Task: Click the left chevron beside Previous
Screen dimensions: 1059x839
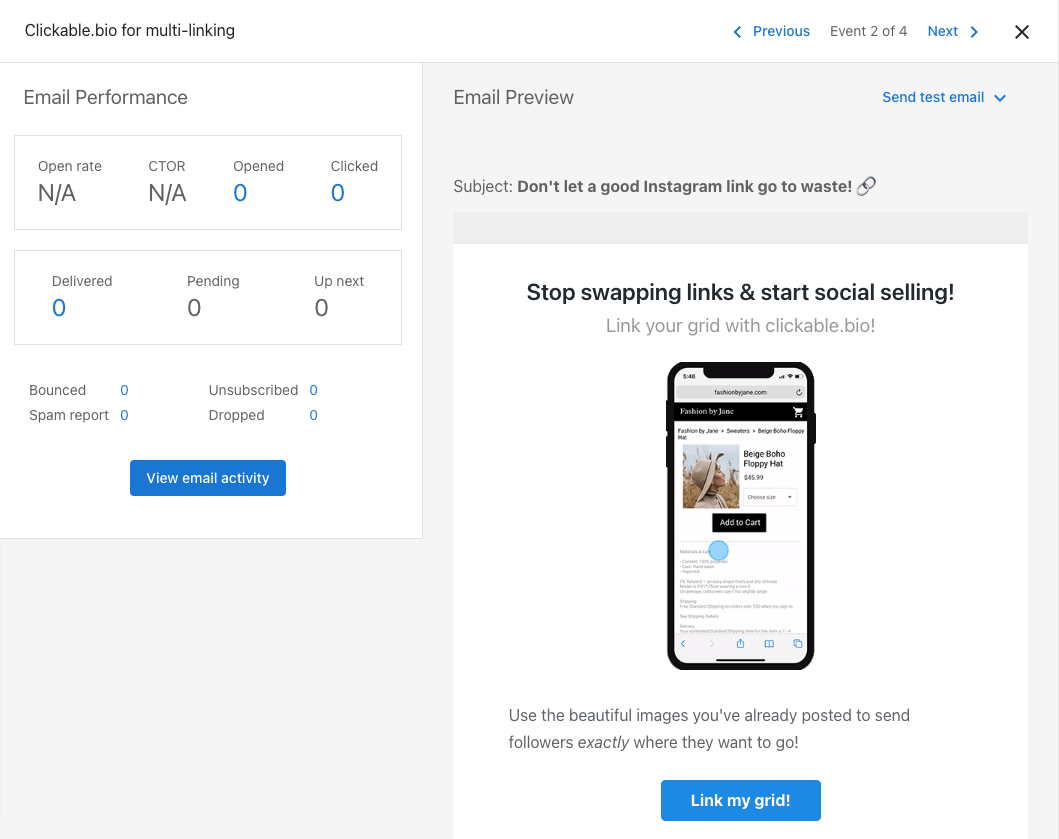Action: click(738, 32)
